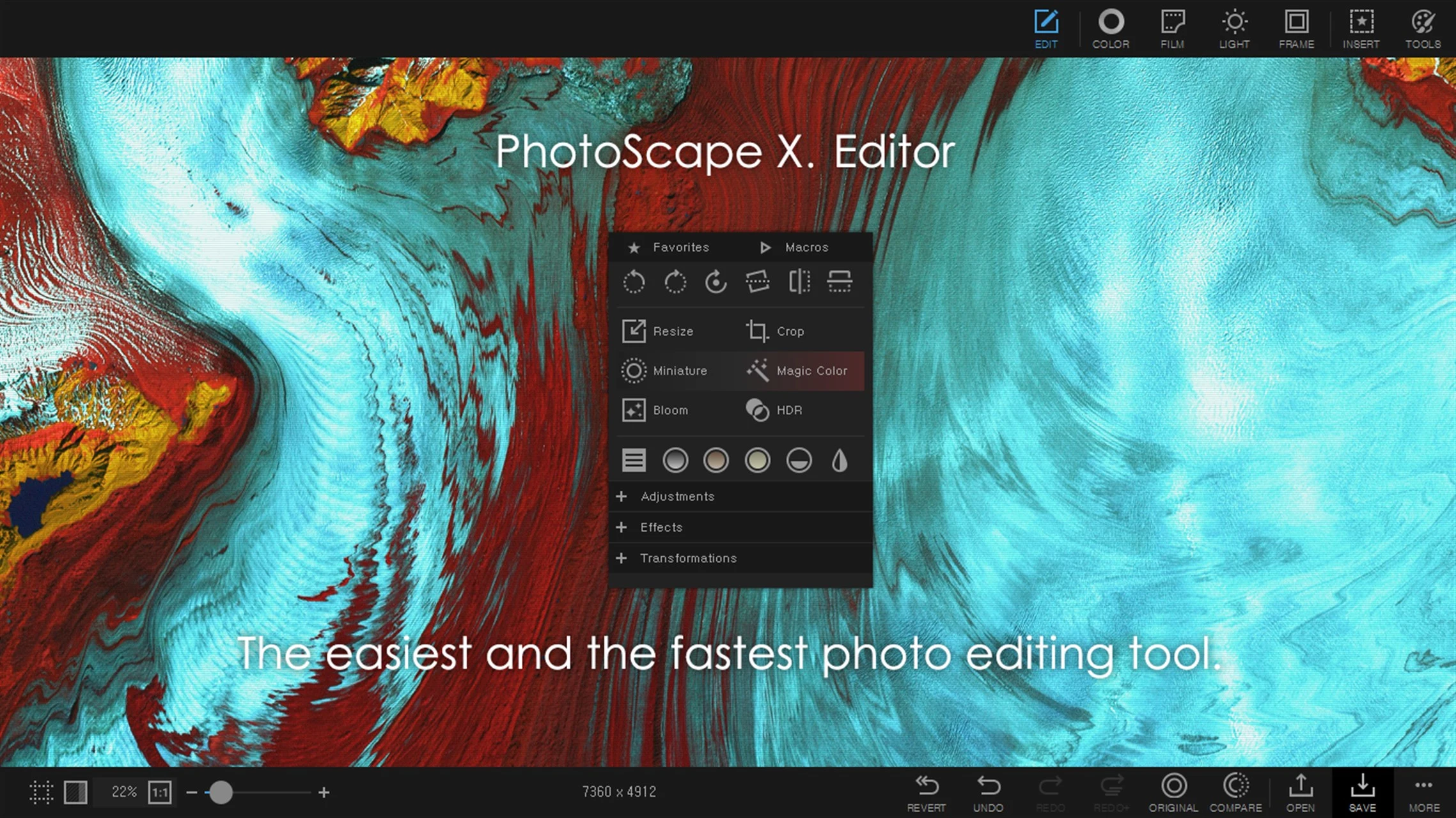Open the HDR tool
Viewport: 1456px width, 818px height.
tap(788, 410)
